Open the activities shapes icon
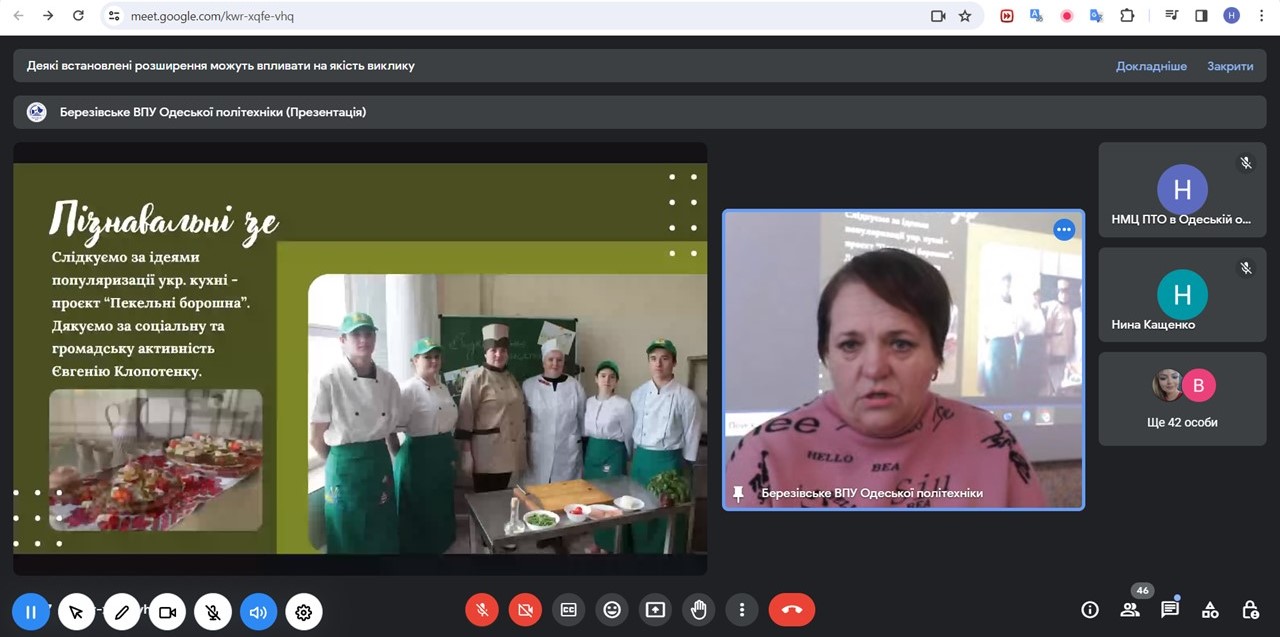Screen dimensions: 1280x637 (1210, 610)
